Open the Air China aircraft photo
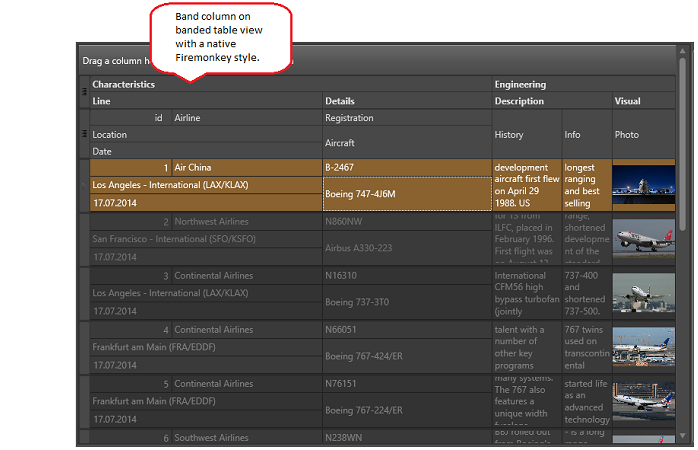The height and width of the screenshot is (450, 698). pyautogui.click(x=644, y=185)
